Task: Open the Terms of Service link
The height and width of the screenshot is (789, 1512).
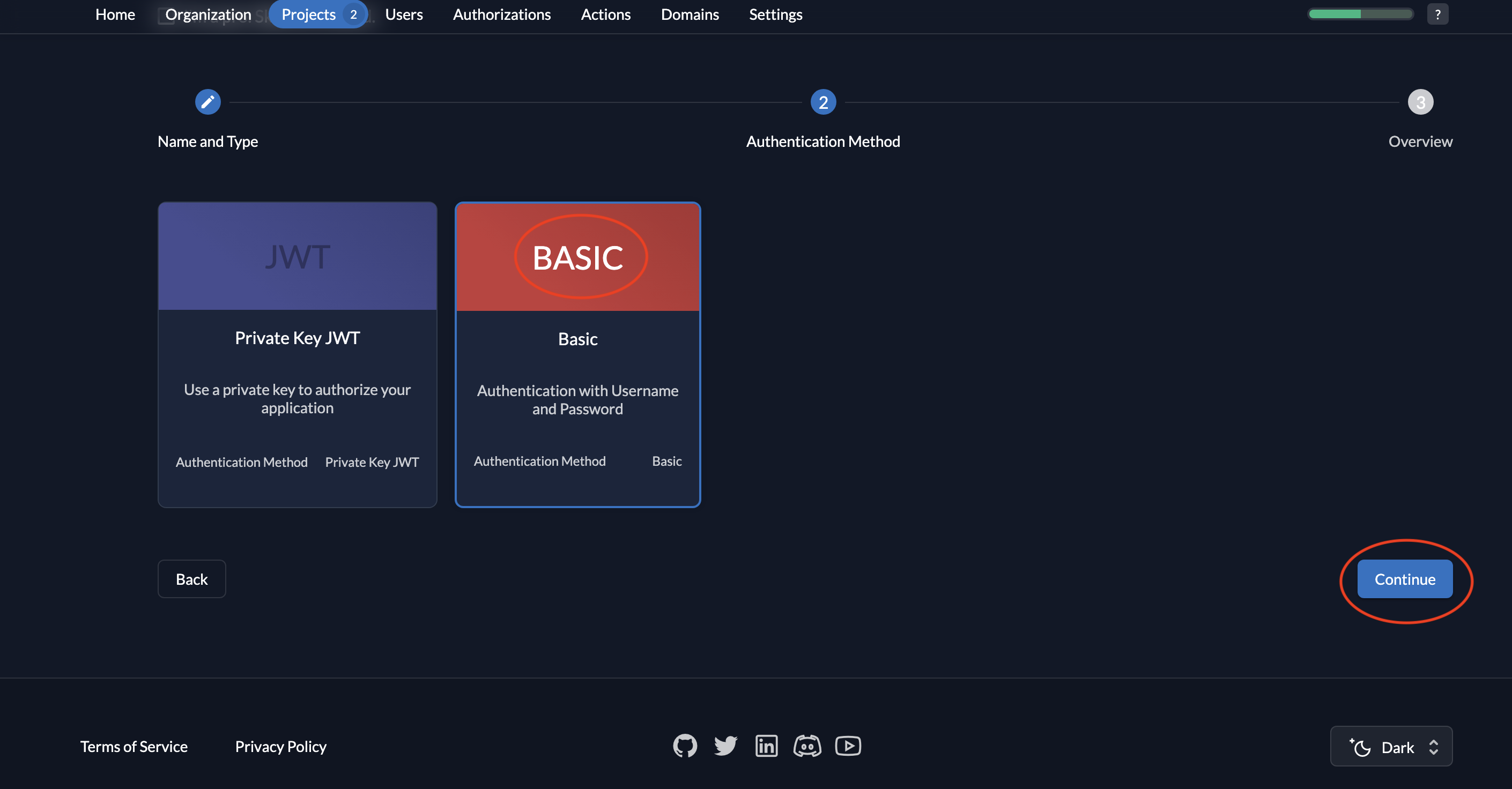Action: [133, 745]
